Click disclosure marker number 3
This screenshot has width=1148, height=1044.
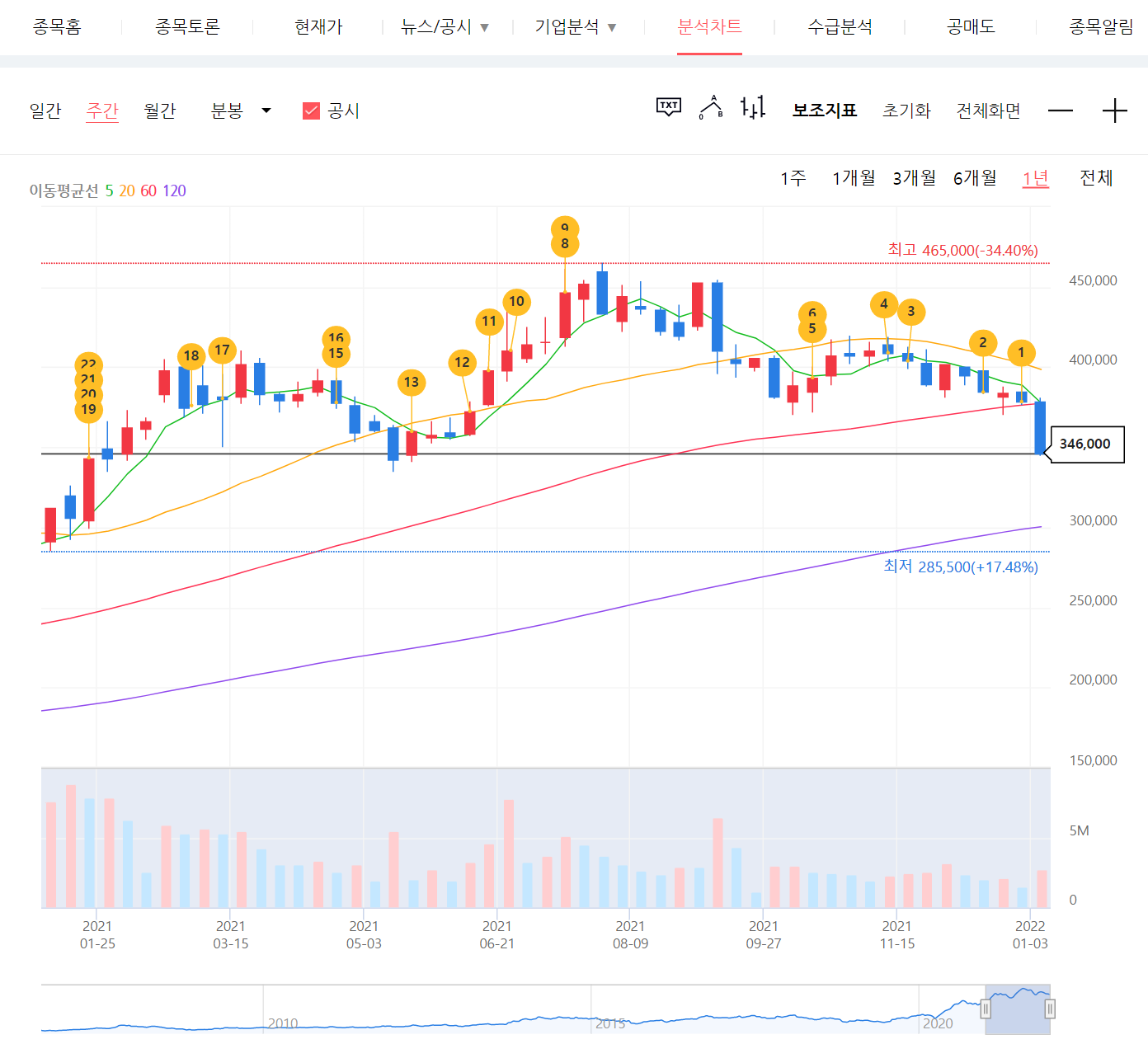pos(910,312)
